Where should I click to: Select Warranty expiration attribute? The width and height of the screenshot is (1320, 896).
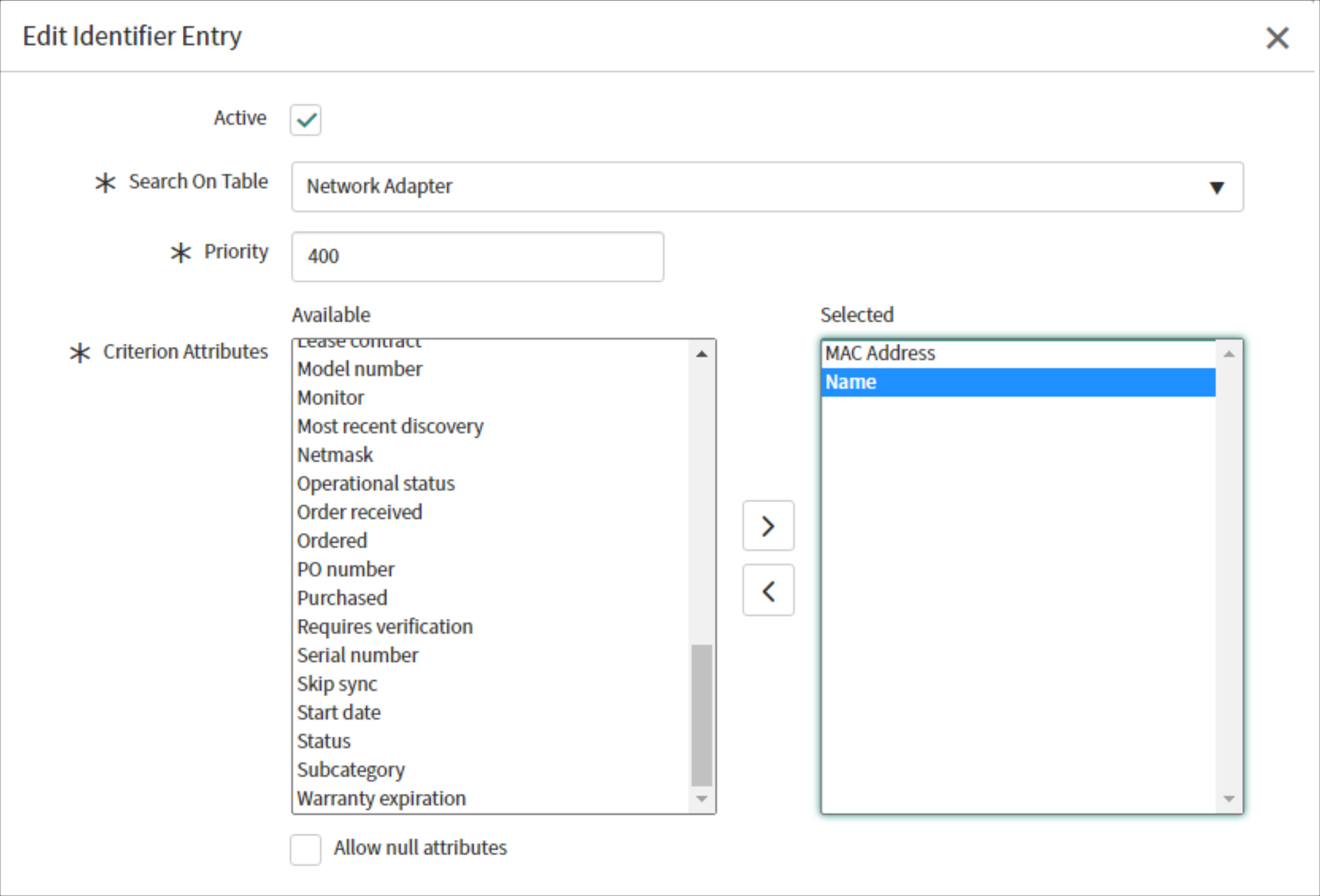coord(492,799)
